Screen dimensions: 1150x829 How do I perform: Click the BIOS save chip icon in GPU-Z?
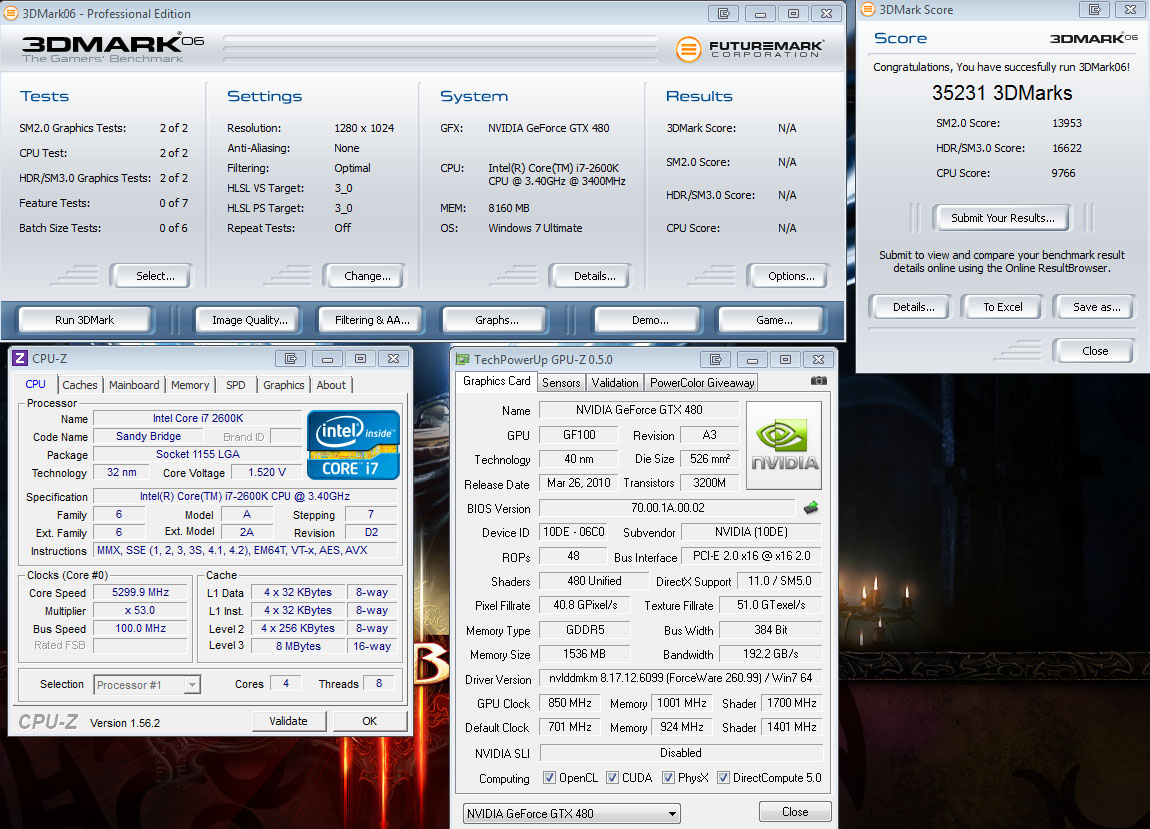coord(811,508)
